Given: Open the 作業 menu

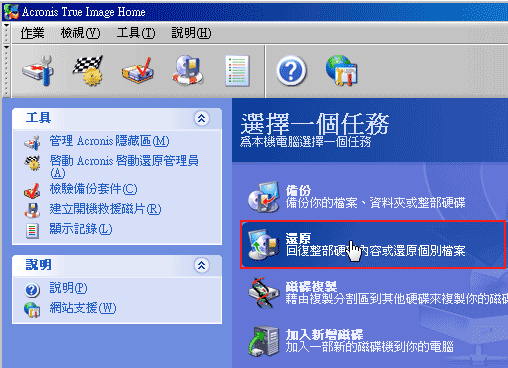Looking at the screenshot, I should (32, 33).
